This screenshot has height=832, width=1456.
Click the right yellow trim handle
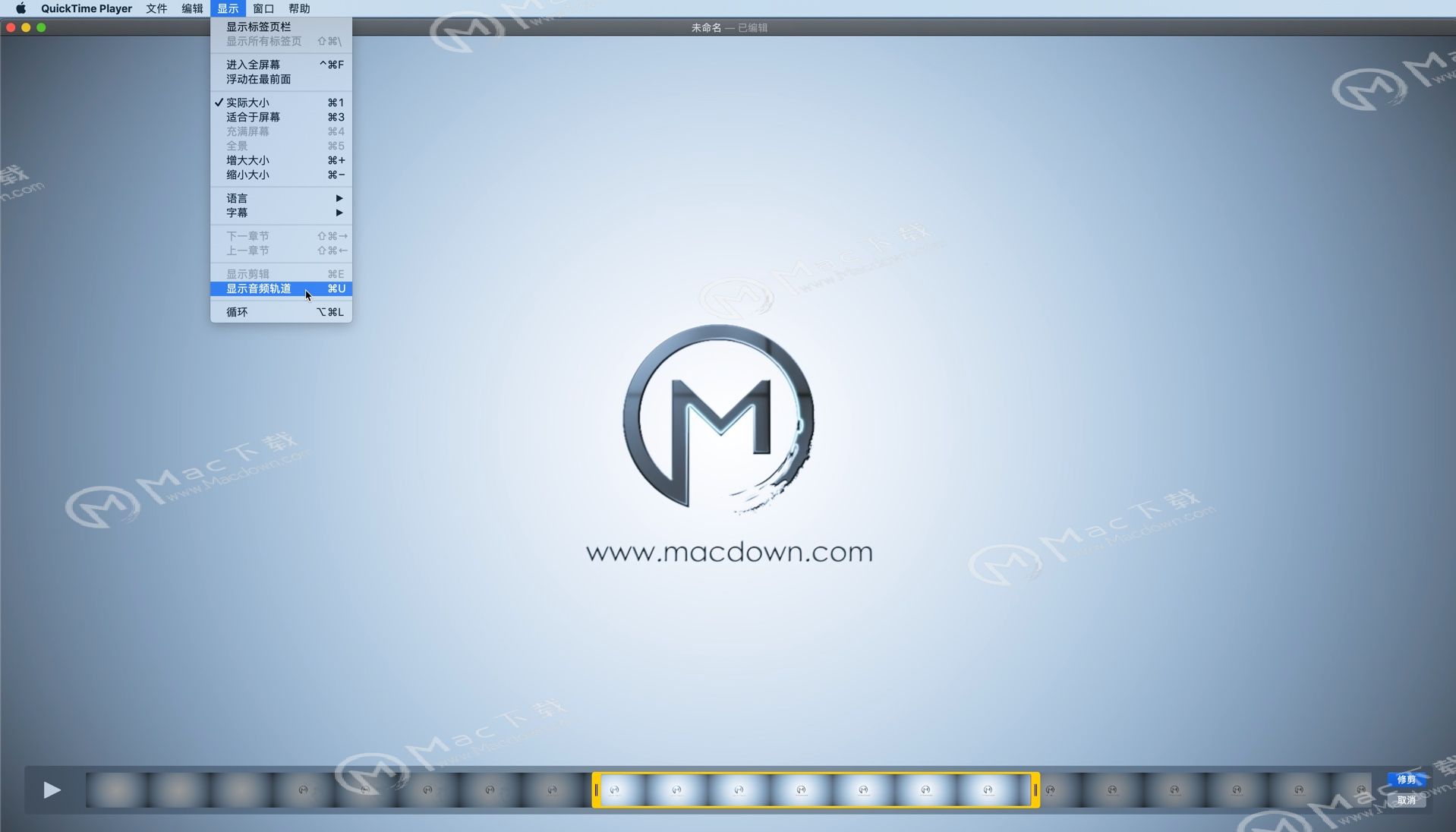pyautogui.click(x=1035, y=790)
